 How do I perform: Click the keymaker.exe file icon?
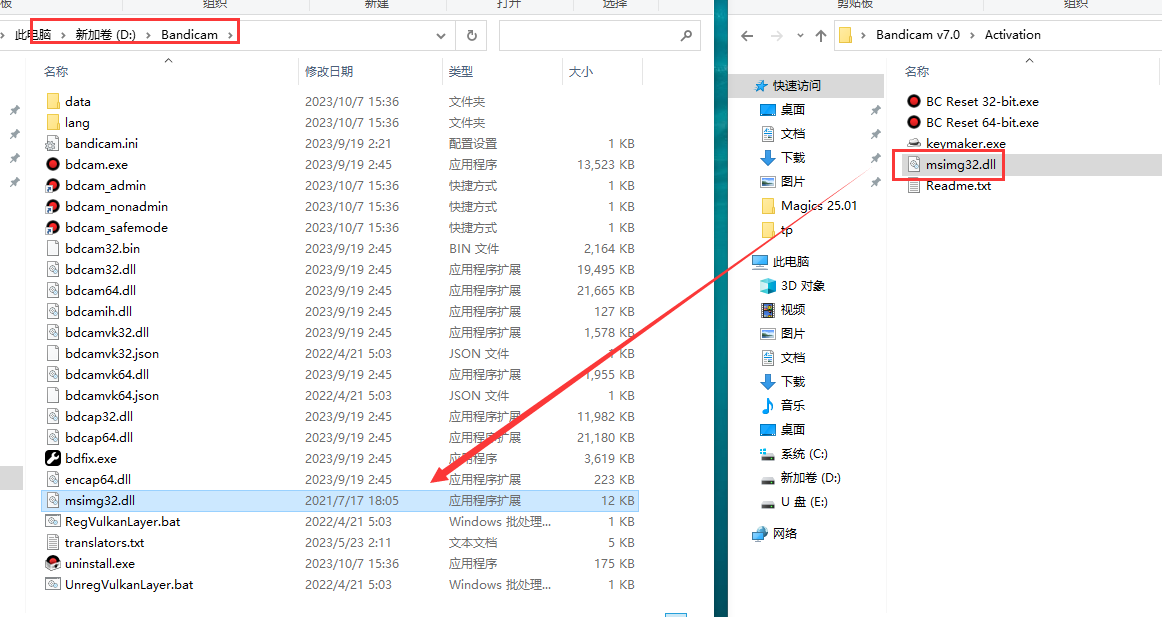[913, 143]
